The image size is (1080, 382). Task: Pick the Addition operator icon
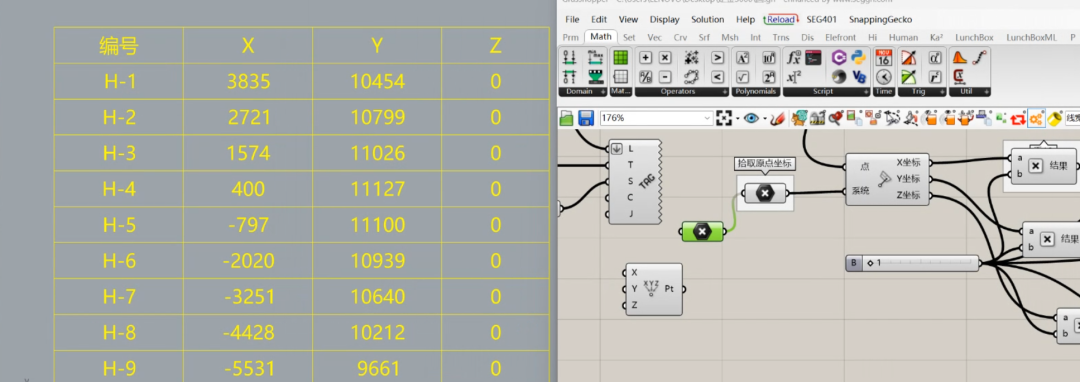645,58
